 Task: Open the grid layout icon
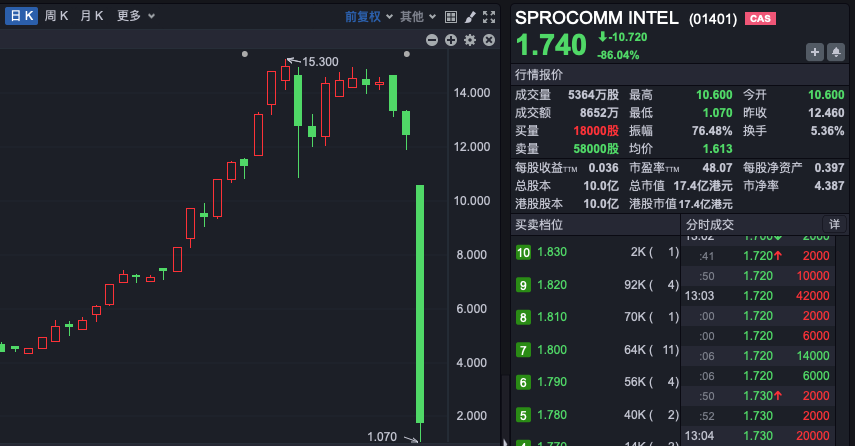pyautogui.click(x=450, y=16)
